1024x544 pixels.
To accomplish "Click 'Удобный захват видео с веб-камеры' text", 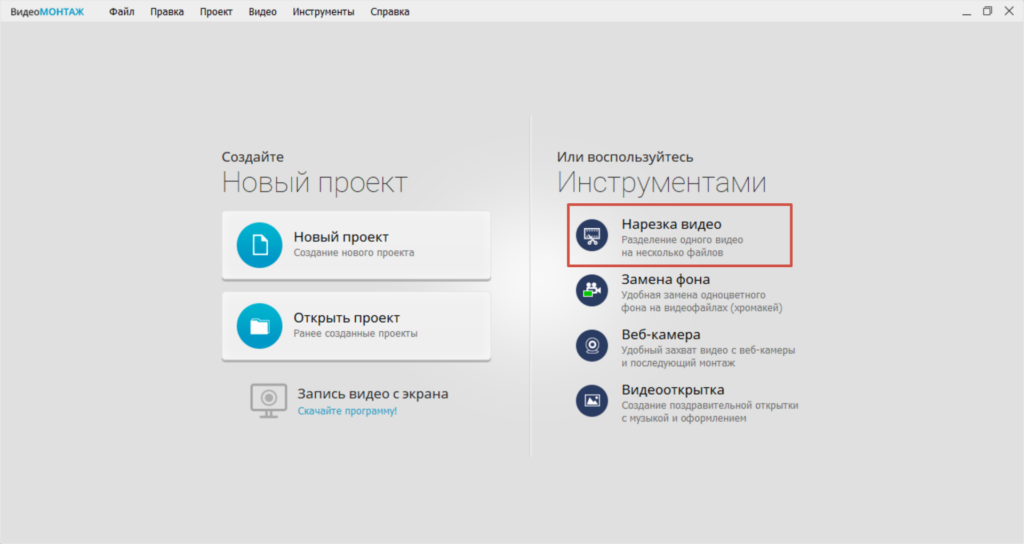I will pos(708,350).
